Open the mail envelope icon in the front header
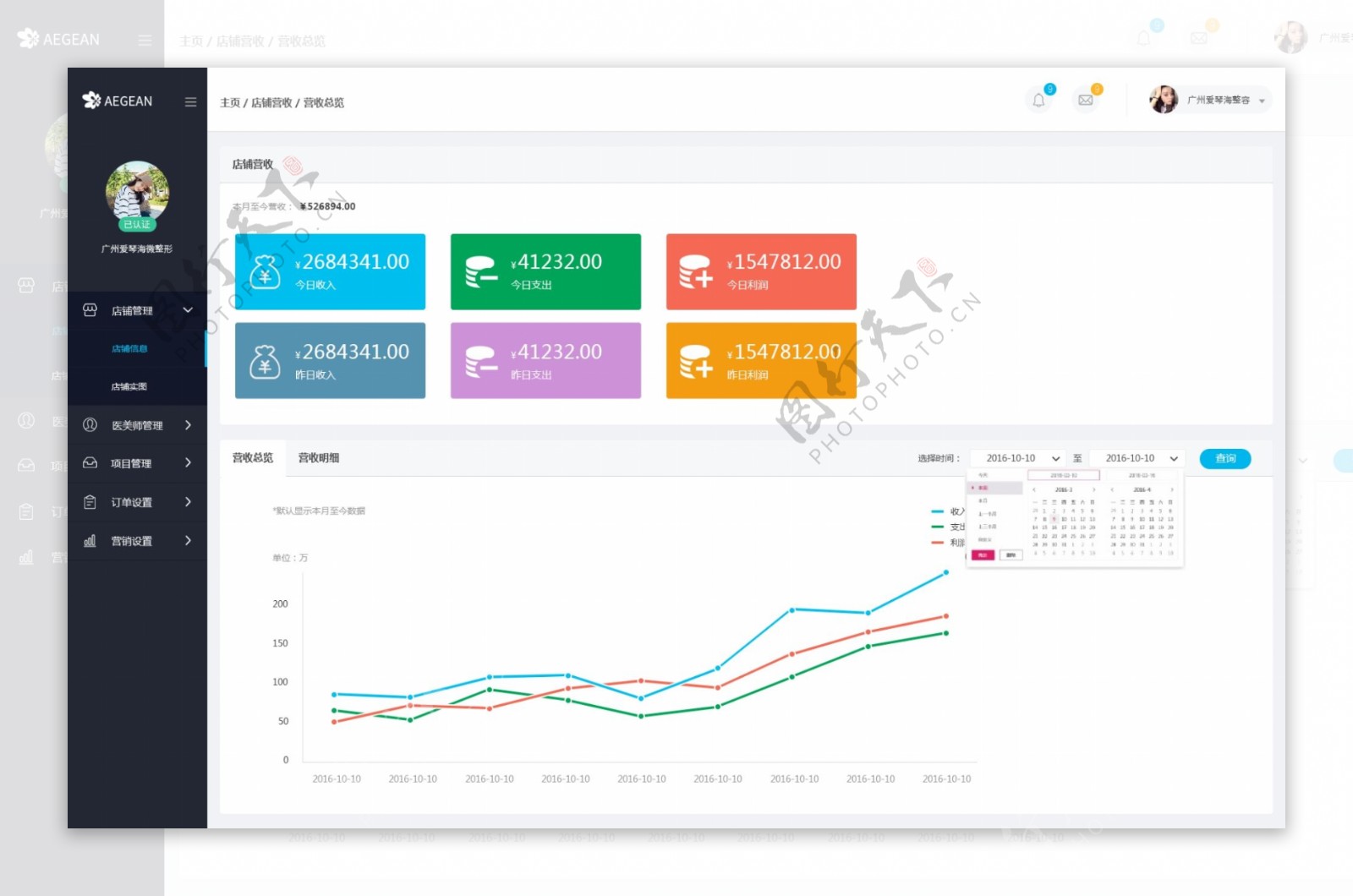 (x=1086, y=100)
